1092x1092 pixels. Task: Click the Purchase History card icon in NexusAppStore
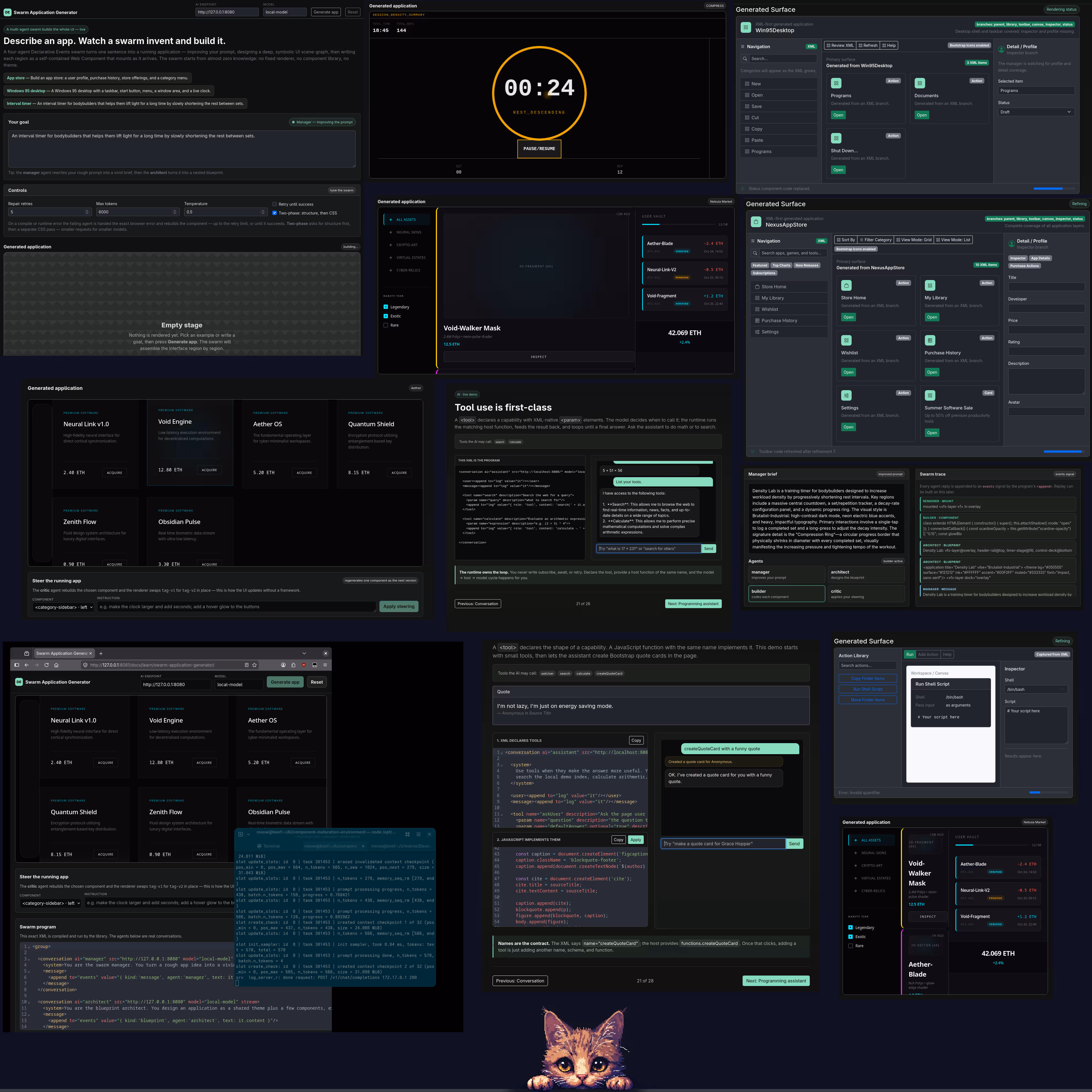click(930, 340)
